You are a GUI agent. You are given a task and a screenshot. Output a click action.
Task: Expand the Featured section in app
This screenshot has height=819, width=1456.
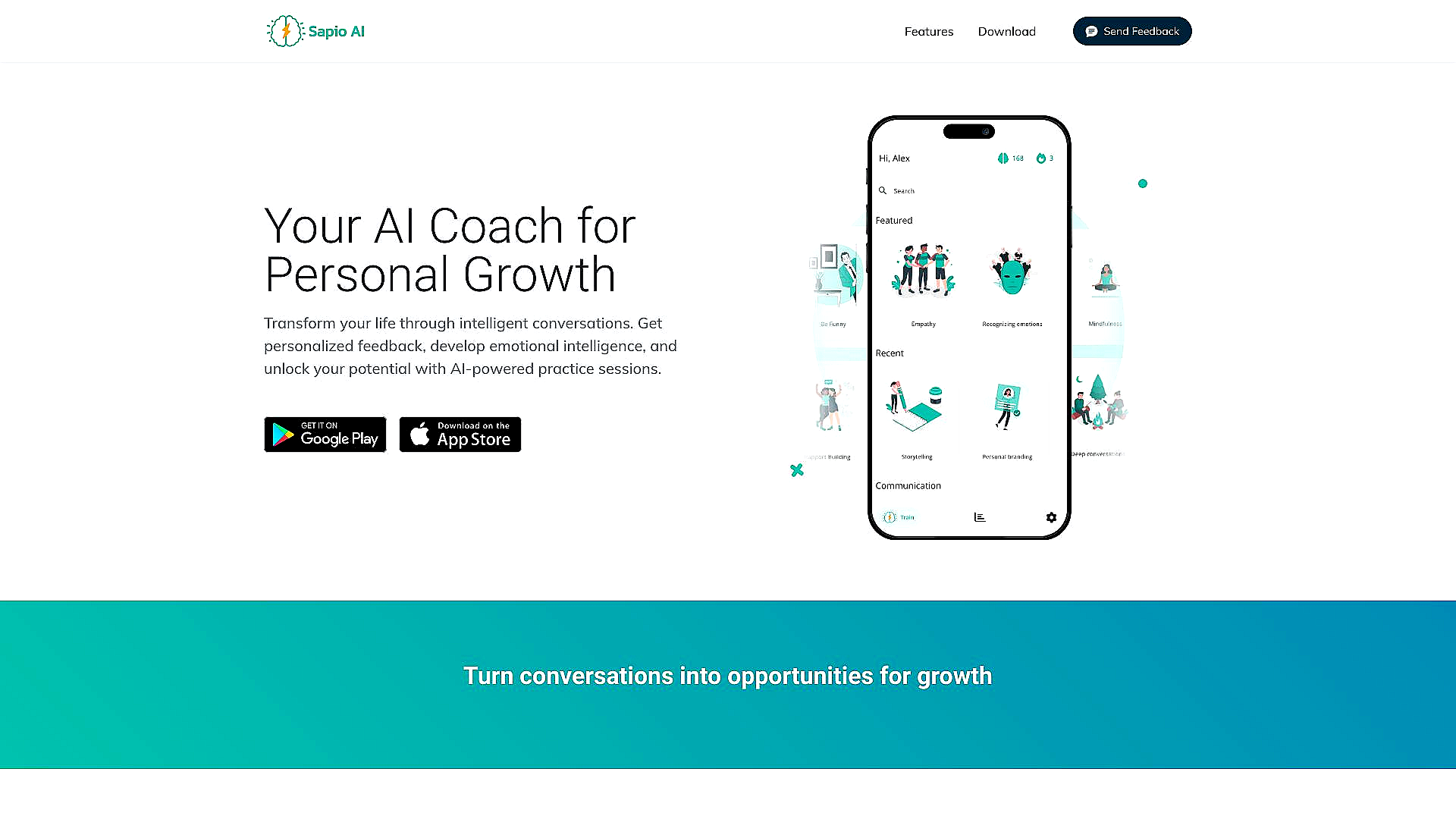(894, 220)
